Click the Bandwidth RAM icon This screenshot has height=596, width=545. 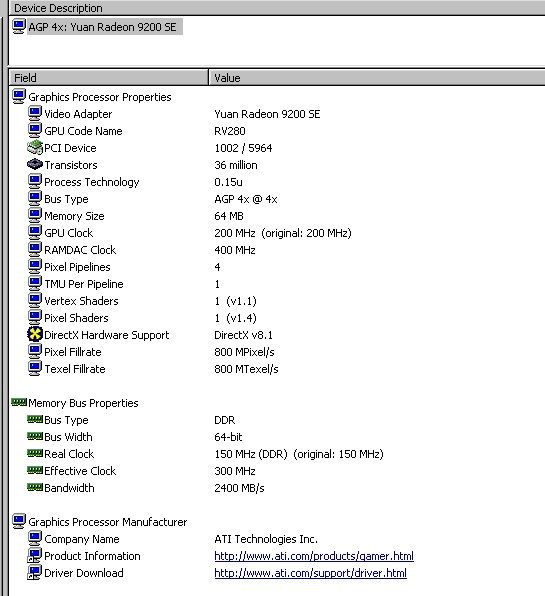(x=35, y=487)
